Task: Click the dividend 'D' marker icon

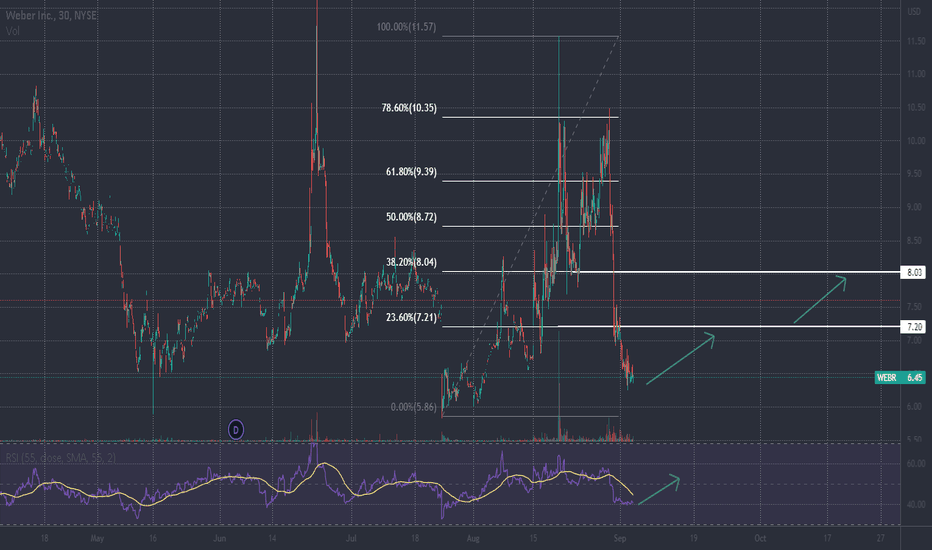Action: (x=236, y=429)
